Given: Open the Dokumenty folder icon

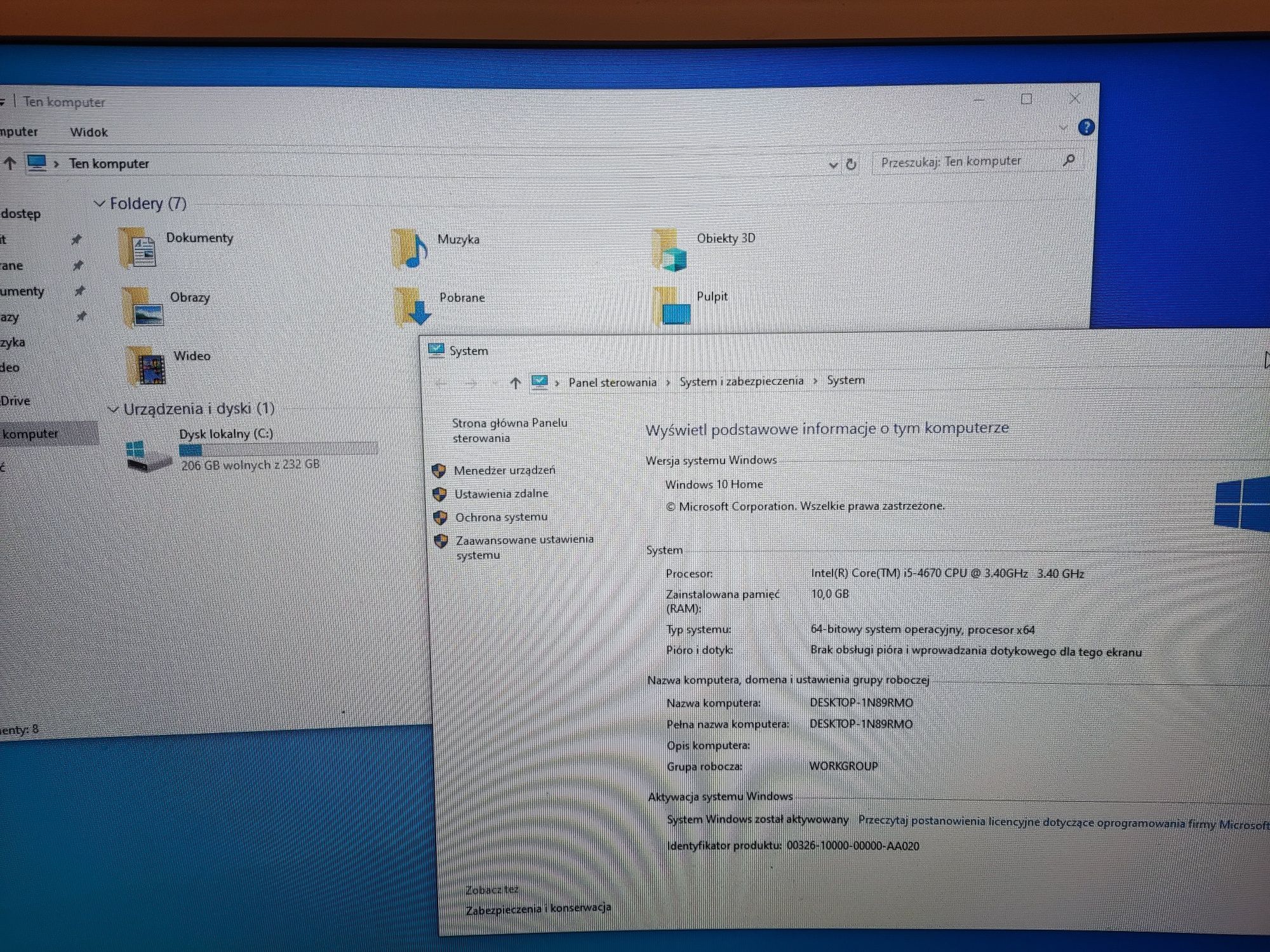Looking at the screenshot, I should point(137,248).
